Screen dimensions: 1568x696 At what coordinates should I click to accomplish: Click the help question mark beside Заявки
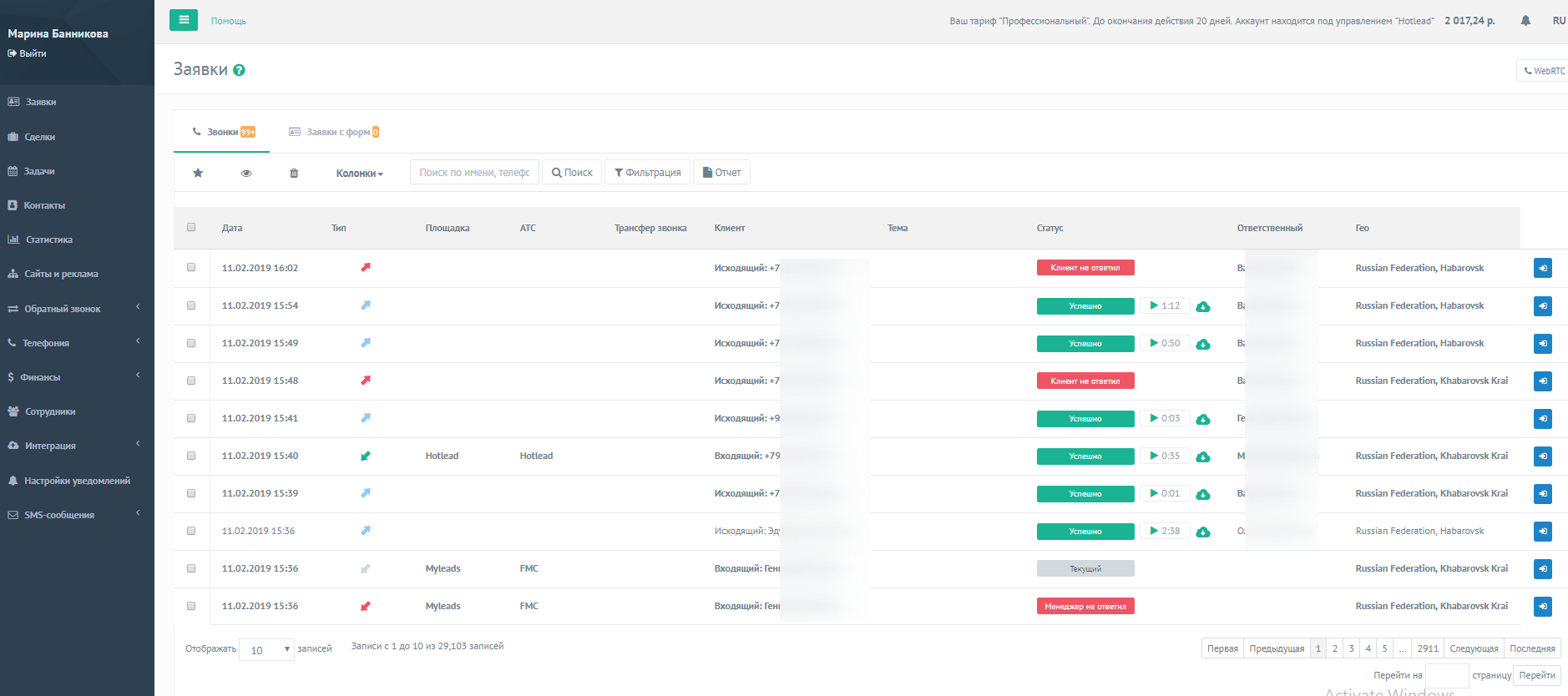click(x=239, y=70)
